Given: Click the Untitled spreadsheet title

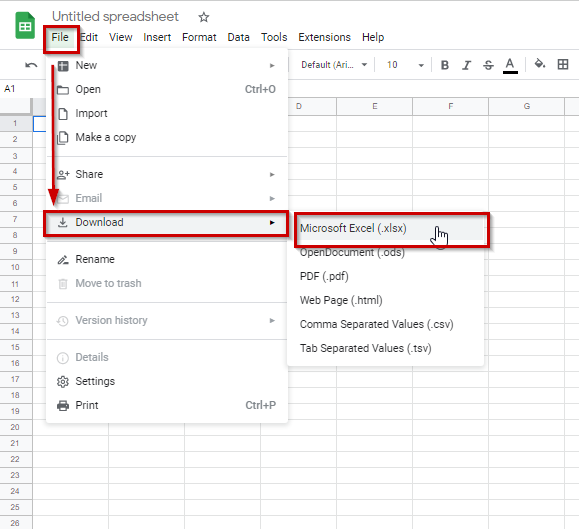Looking at the screenshot, I should (115, 17).
